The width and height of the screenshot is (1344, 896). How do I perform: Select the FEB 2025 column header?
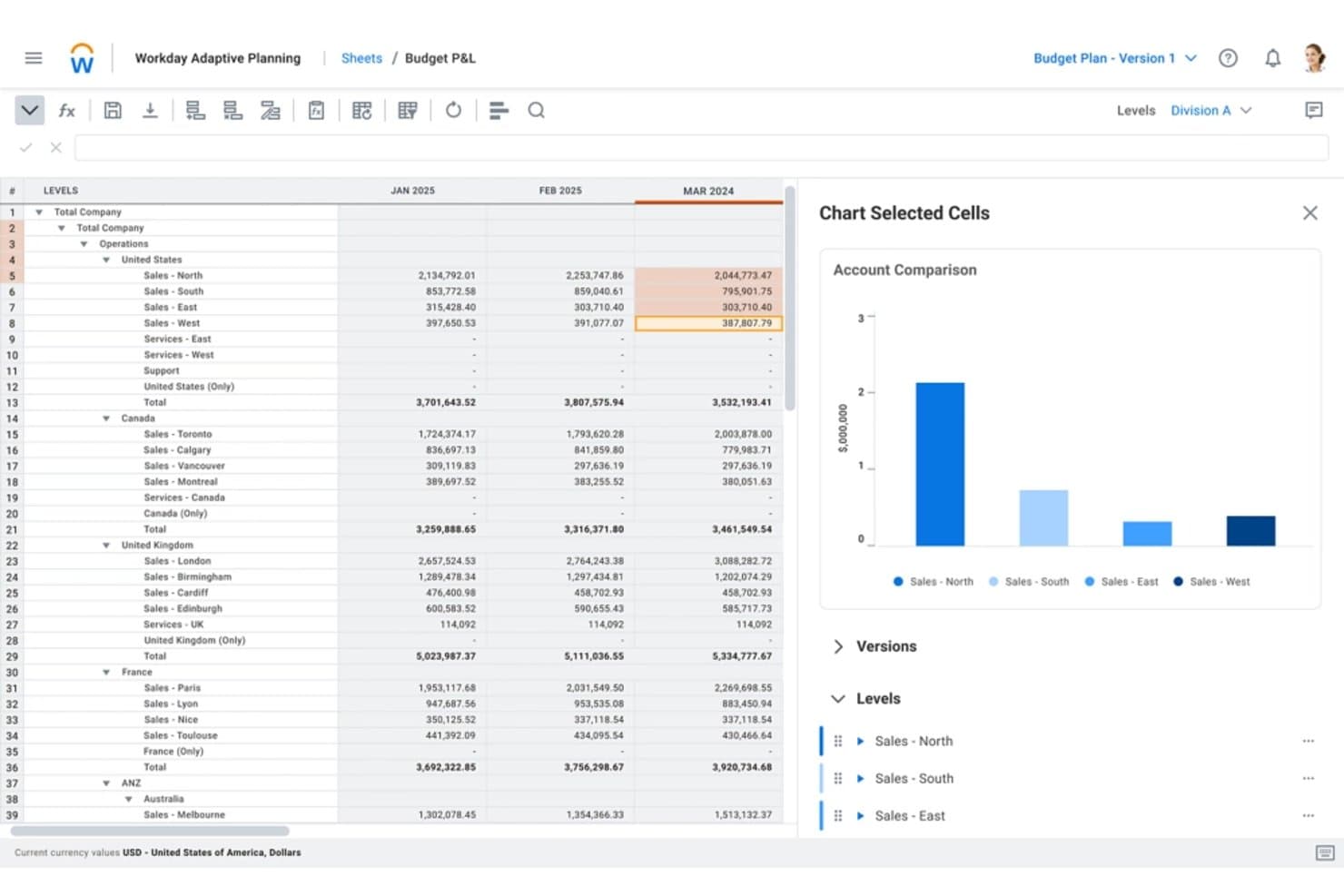coord(560,191)
